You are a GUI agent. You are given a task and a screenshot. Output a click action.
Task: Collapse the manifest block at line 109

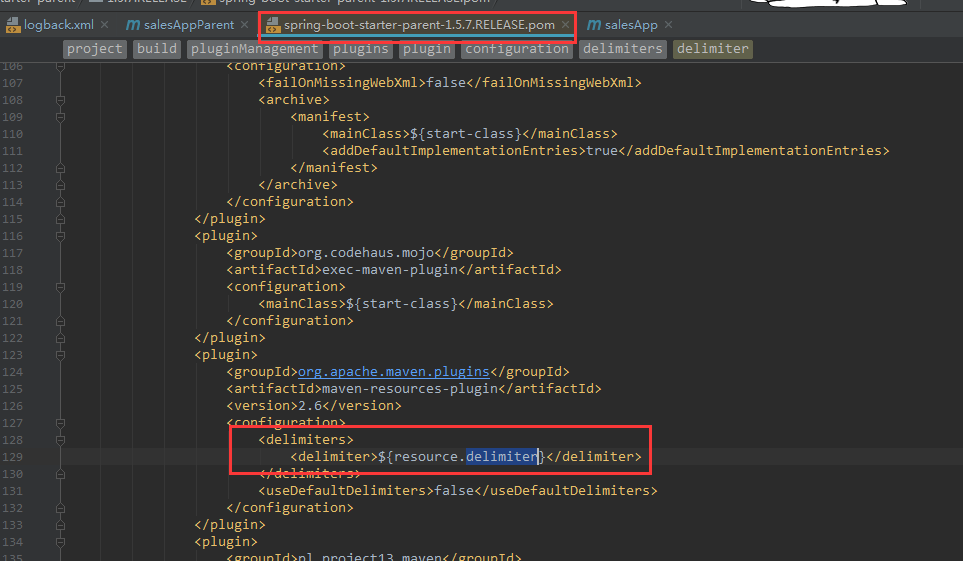(x=60, y=117)
